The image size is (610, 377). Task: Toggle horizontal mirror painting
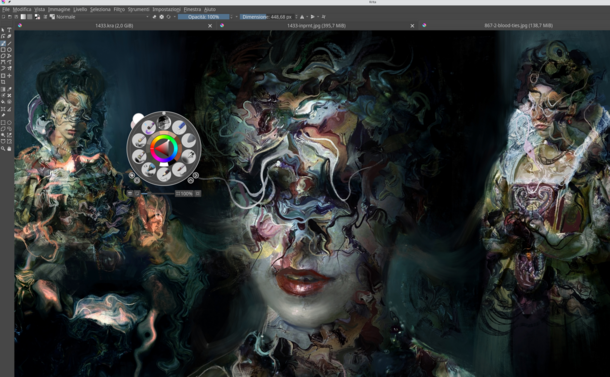[x=302, y=17]
